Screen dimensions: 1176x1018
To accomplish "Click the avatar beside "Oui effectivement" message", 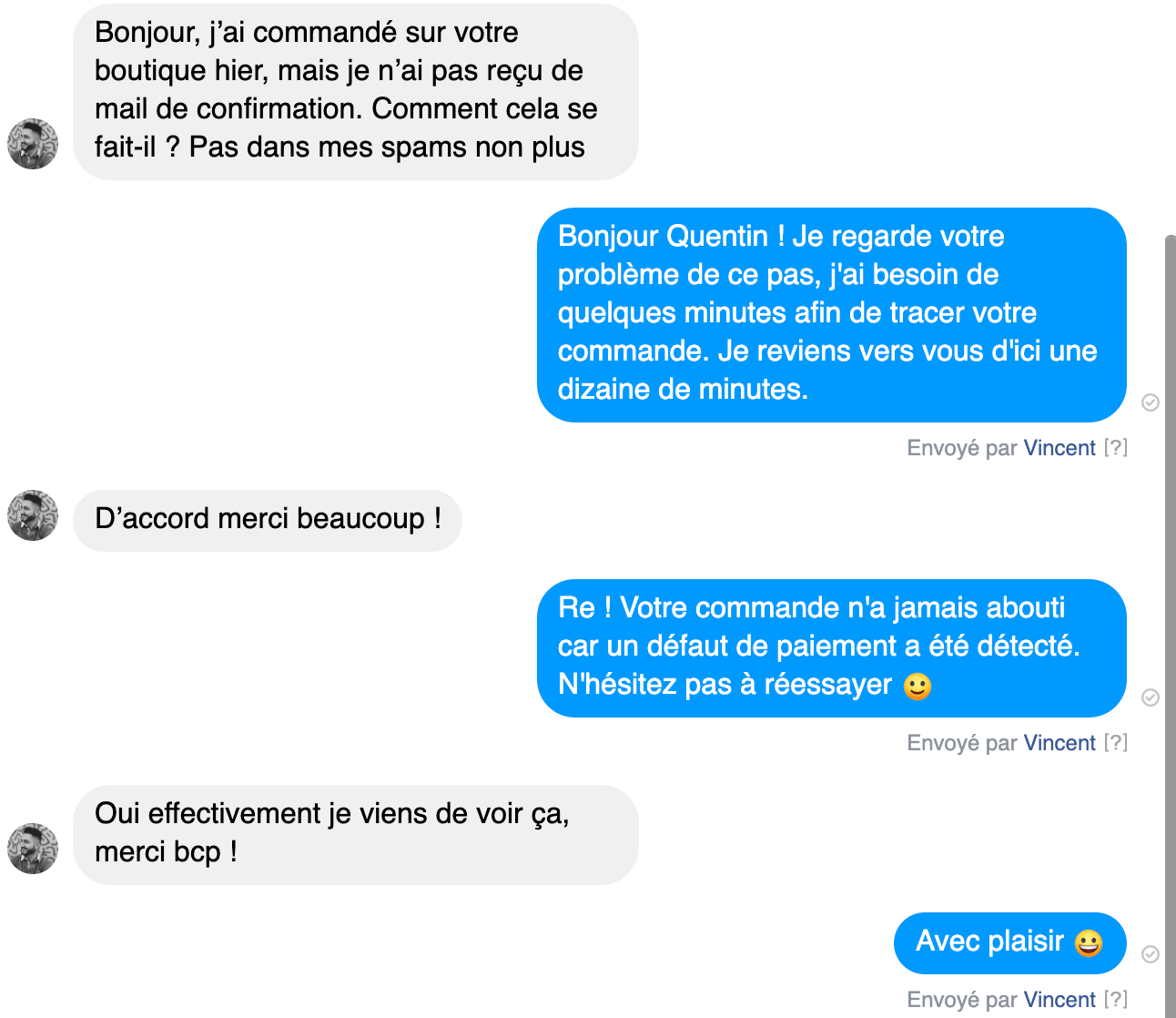I will coord(33,849).
